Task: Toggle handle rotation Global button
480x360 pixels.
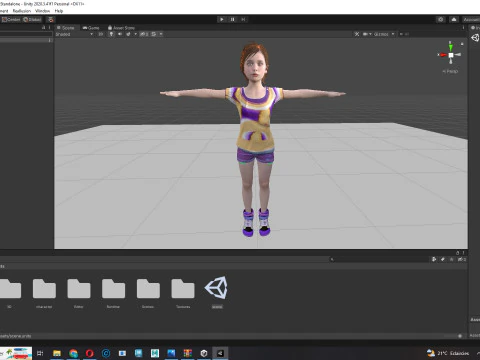Action: [x=32, y=20]
